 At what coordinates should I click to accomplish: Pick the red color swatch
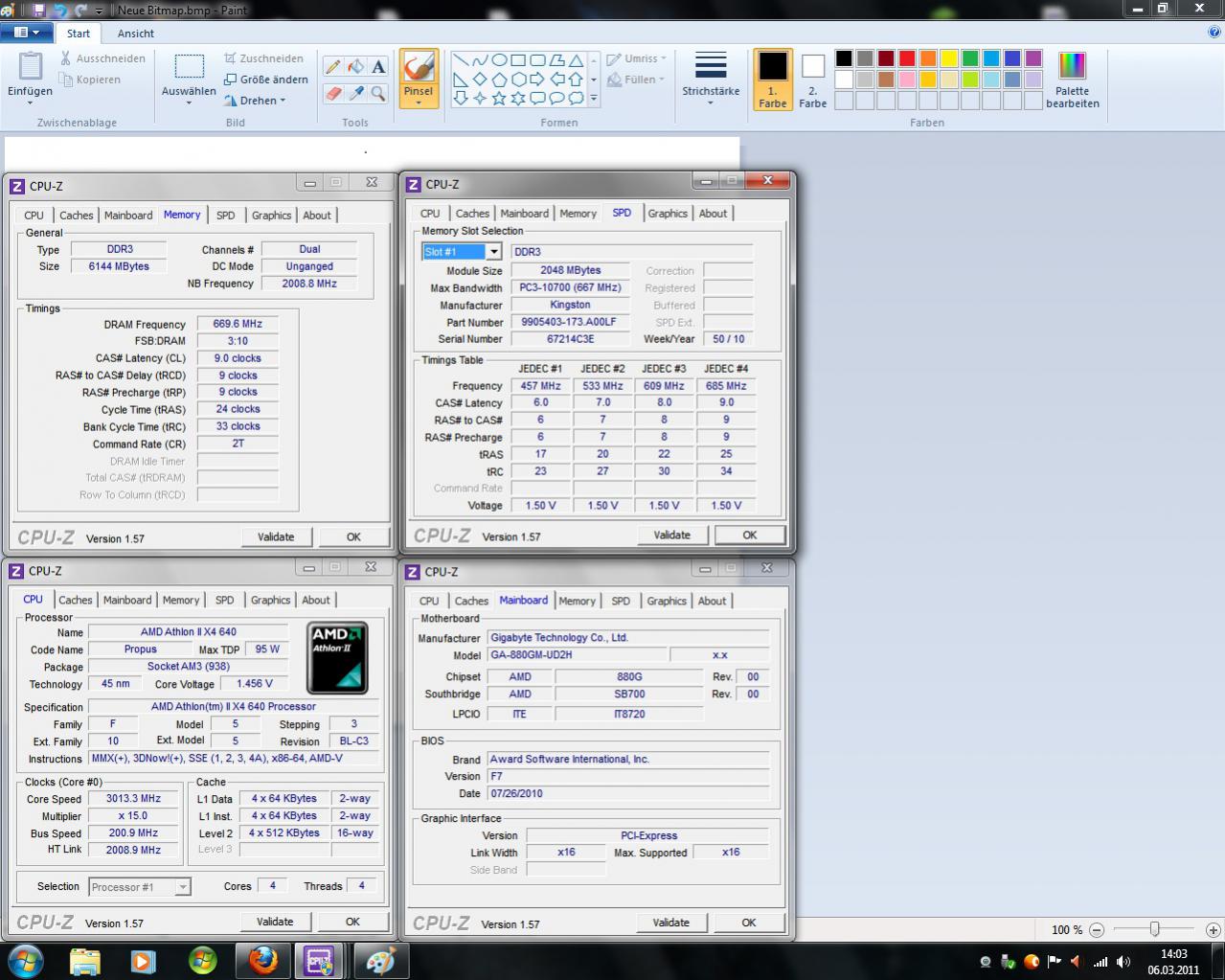[906, 58]
